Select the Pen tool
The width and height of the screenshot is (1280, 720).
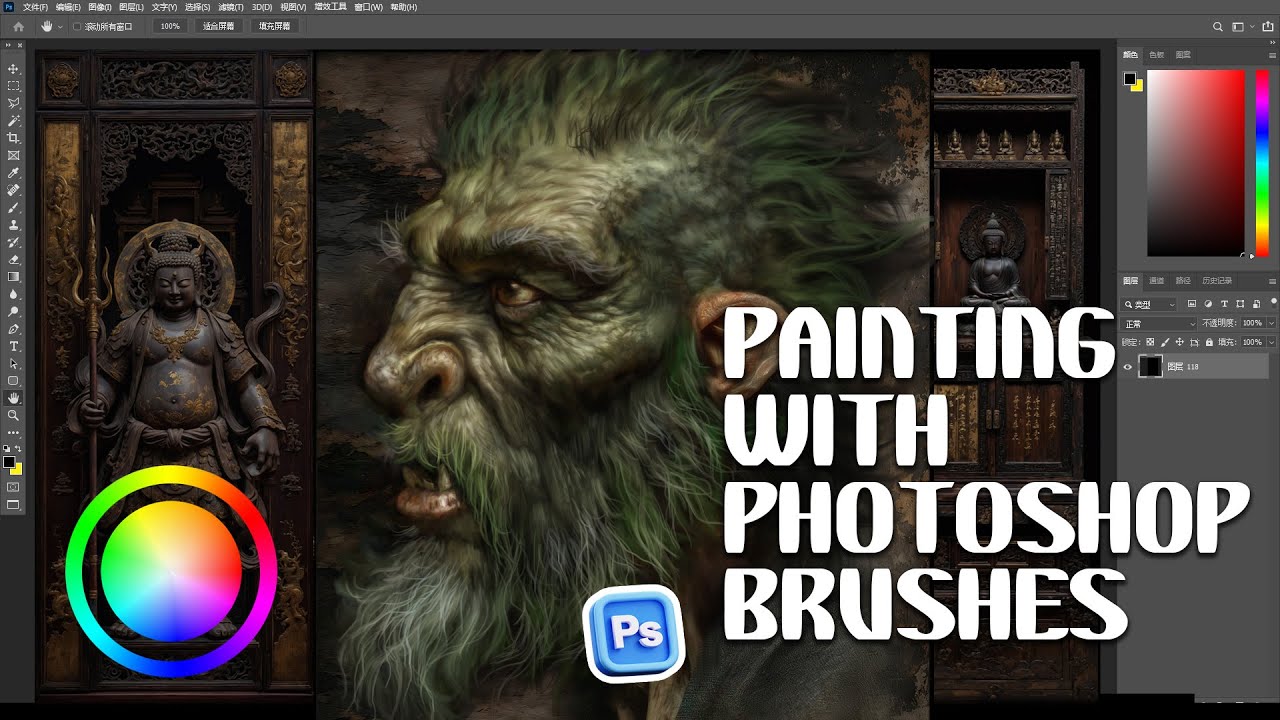pos(13,329)
